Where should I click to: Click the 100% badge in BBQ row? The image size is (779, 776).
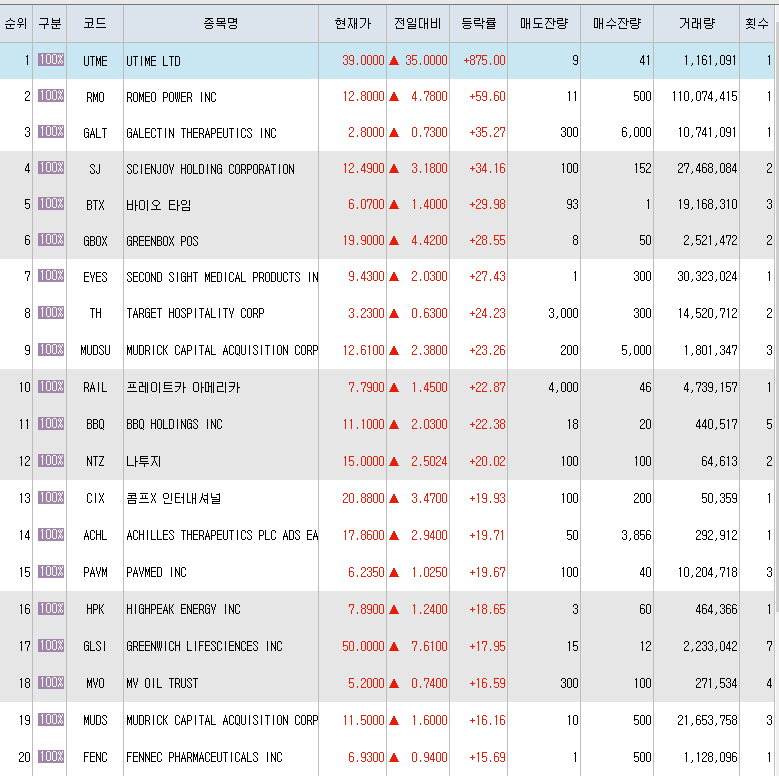tap(51, 423)
